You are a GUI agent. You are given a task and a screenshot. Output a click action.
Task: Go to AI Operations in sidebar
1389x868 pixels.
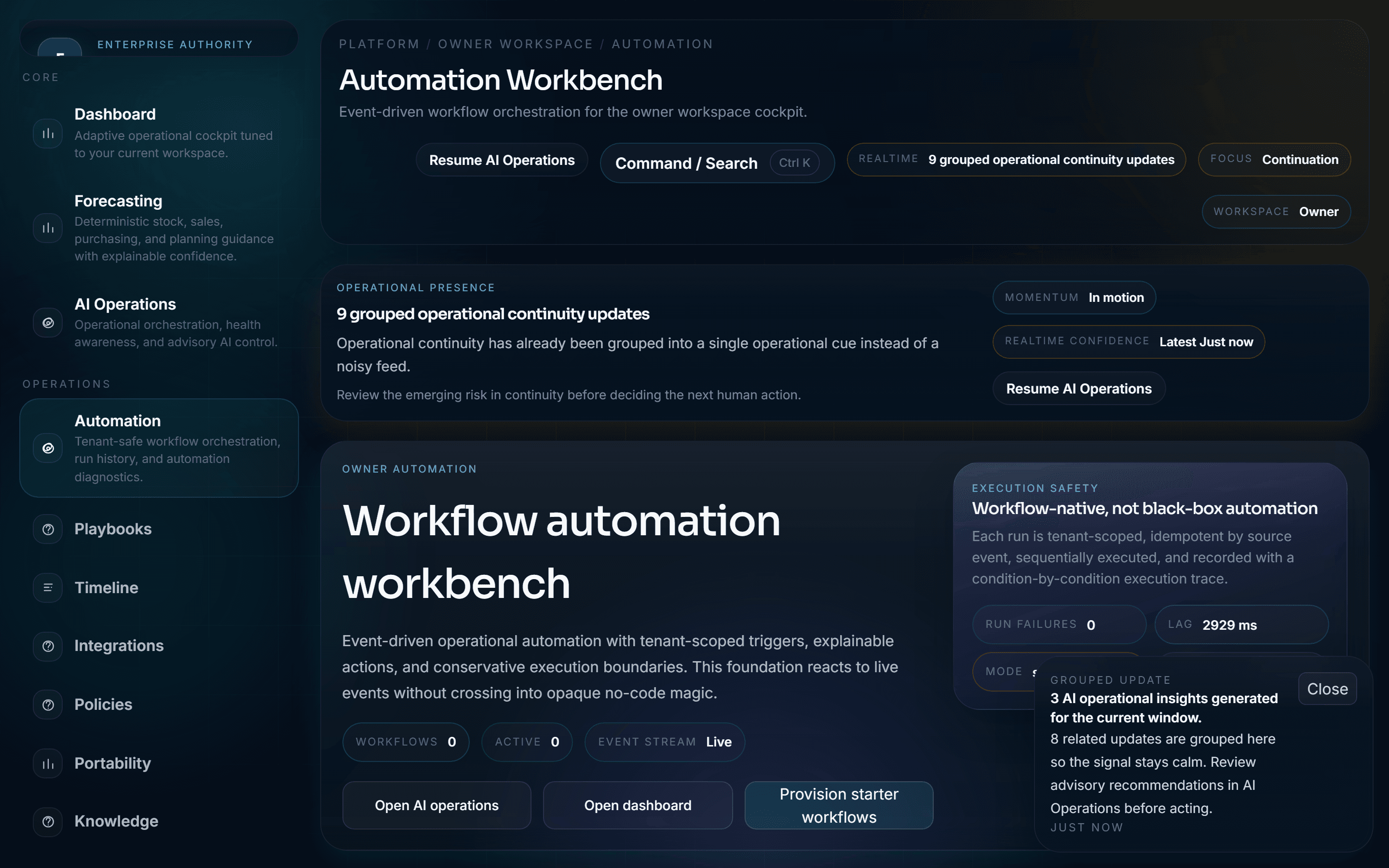(159, 323)
